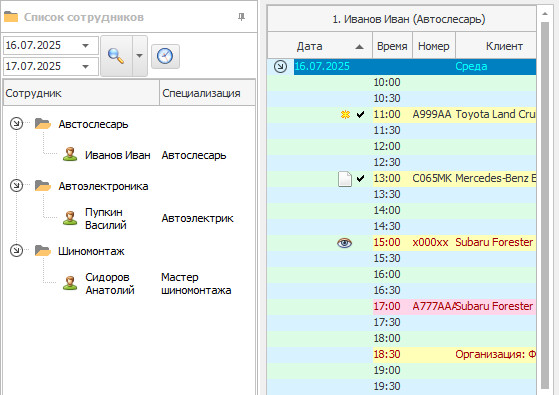Image resolution: width=559 pixels, height=395 pixels.
Task: Select the empty 10:00 time slot
Action: 402,82
